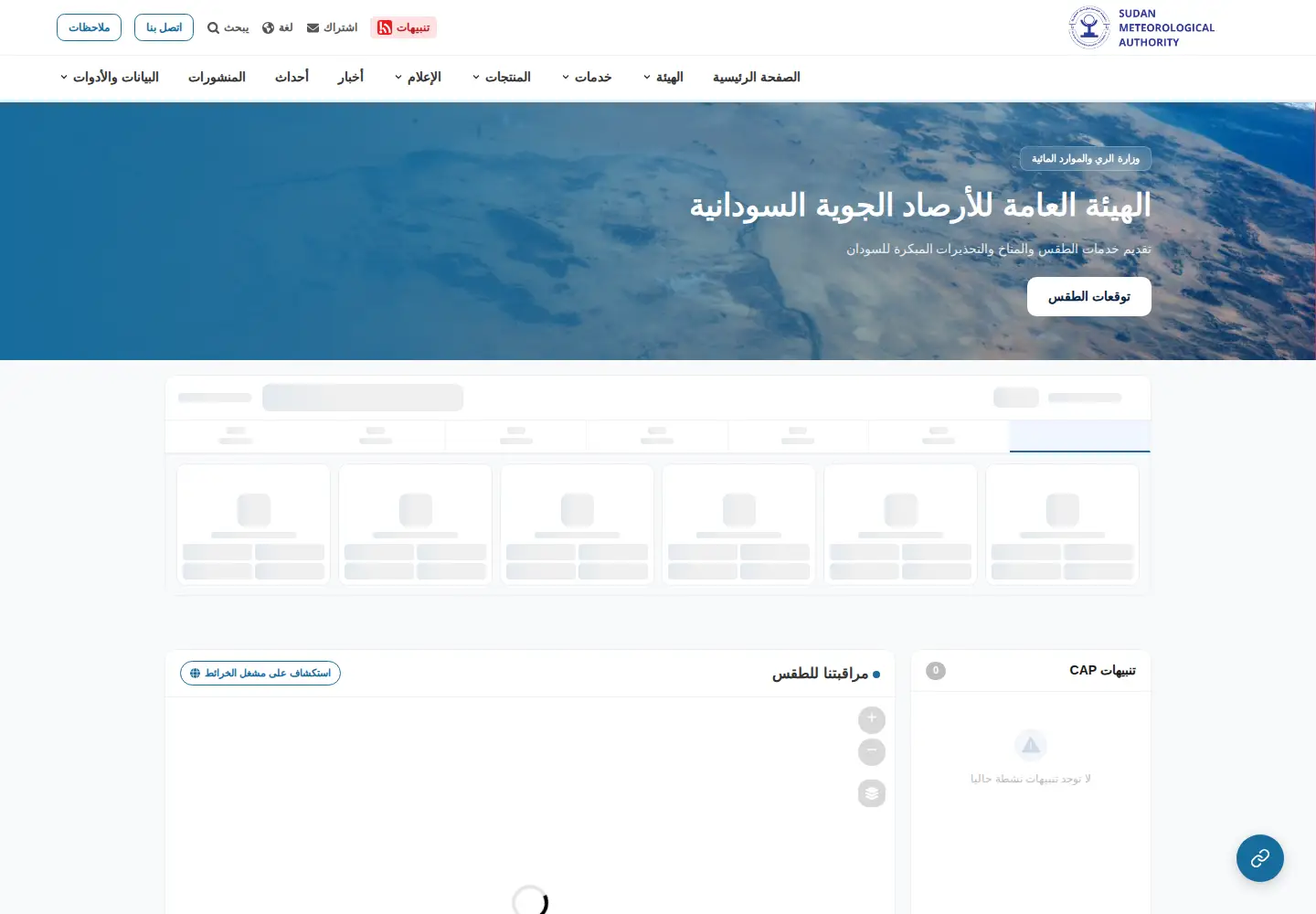
Task: Click استكشاف على مشغل الخرائط explore button
Action: (260, 674)
